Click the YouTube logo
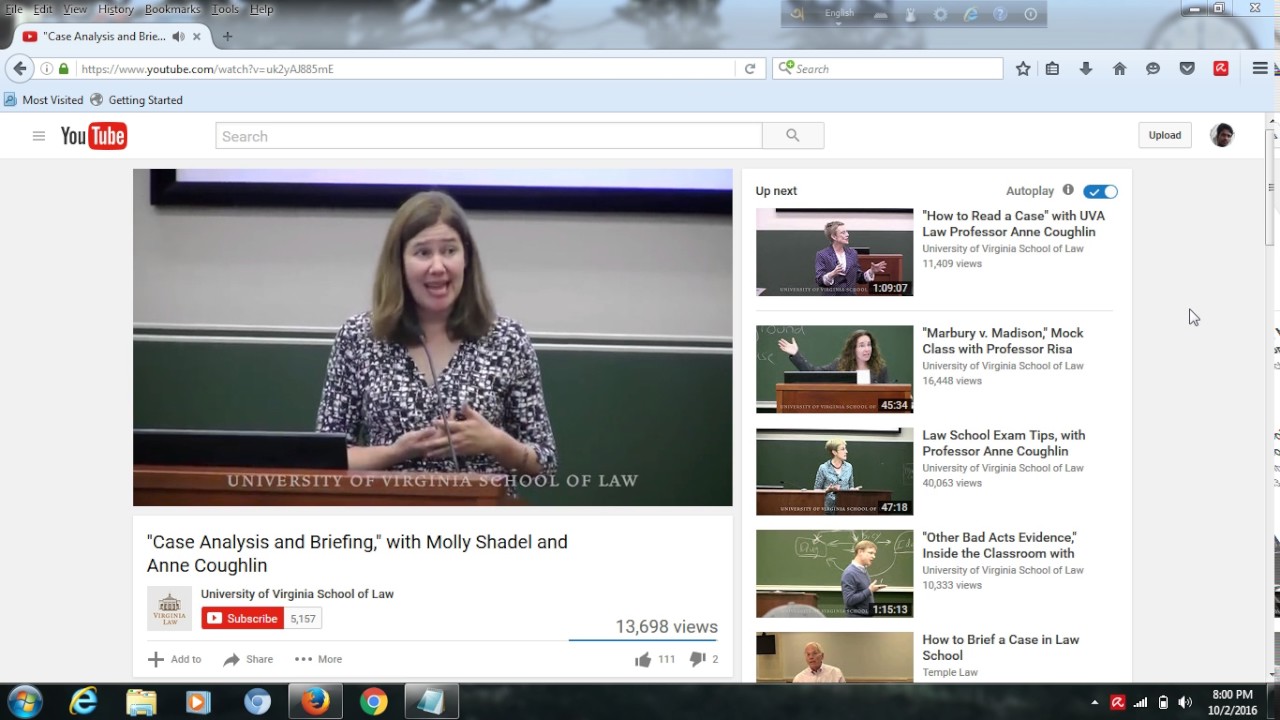The image size is (1280, 720). point(94,136)
